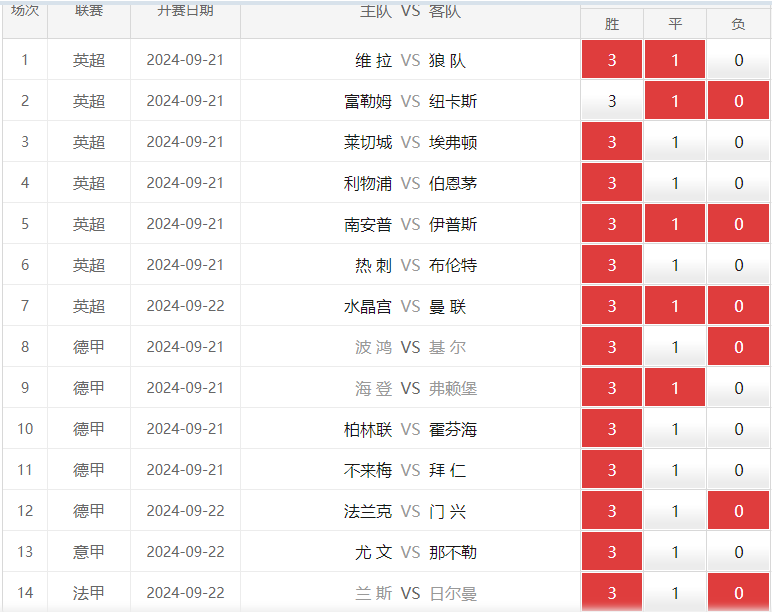Select loss 0 for 莱切城 VS 埃弗顿
772x612 pixels.
pos(738,142)
